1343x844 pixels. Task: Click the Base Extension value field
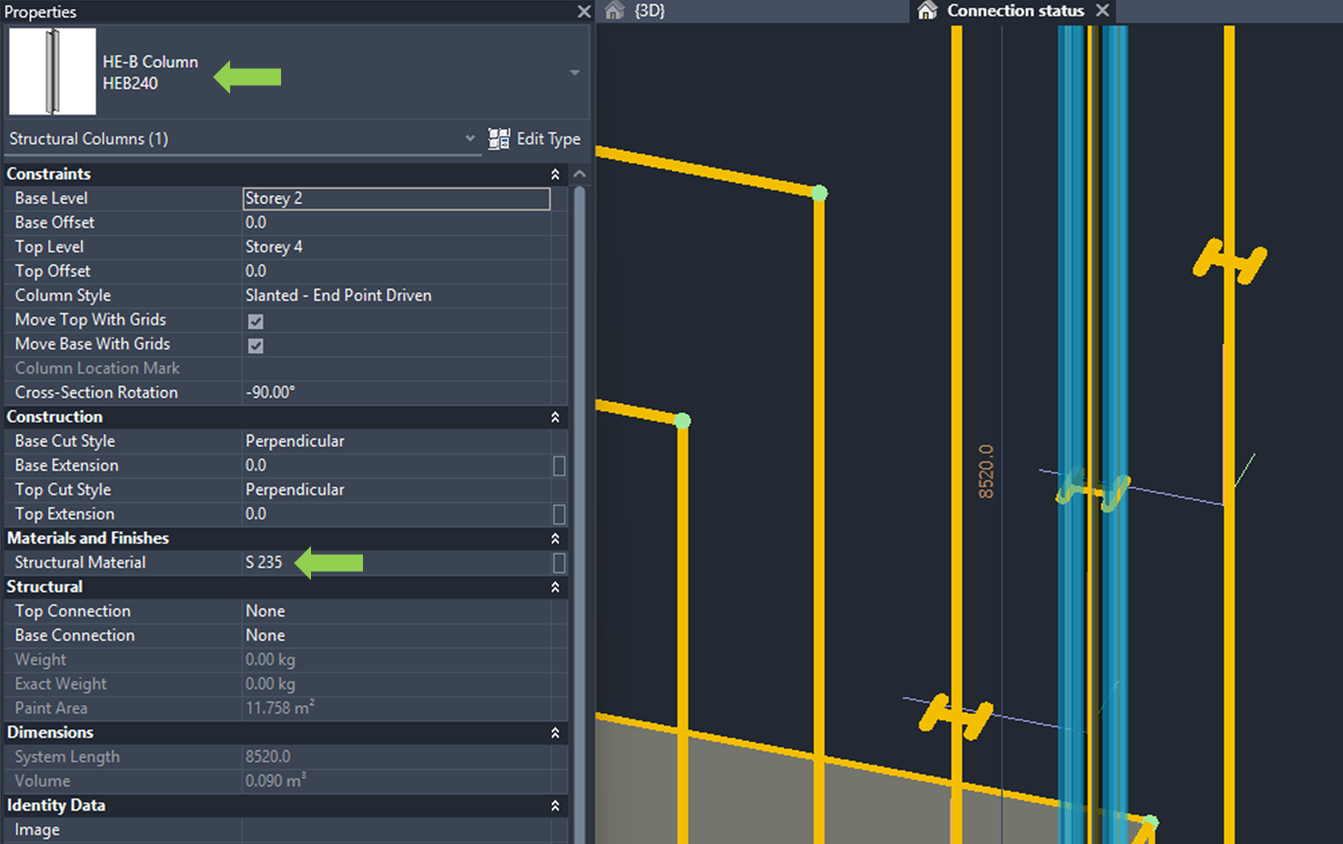click(x=396, y=465)
